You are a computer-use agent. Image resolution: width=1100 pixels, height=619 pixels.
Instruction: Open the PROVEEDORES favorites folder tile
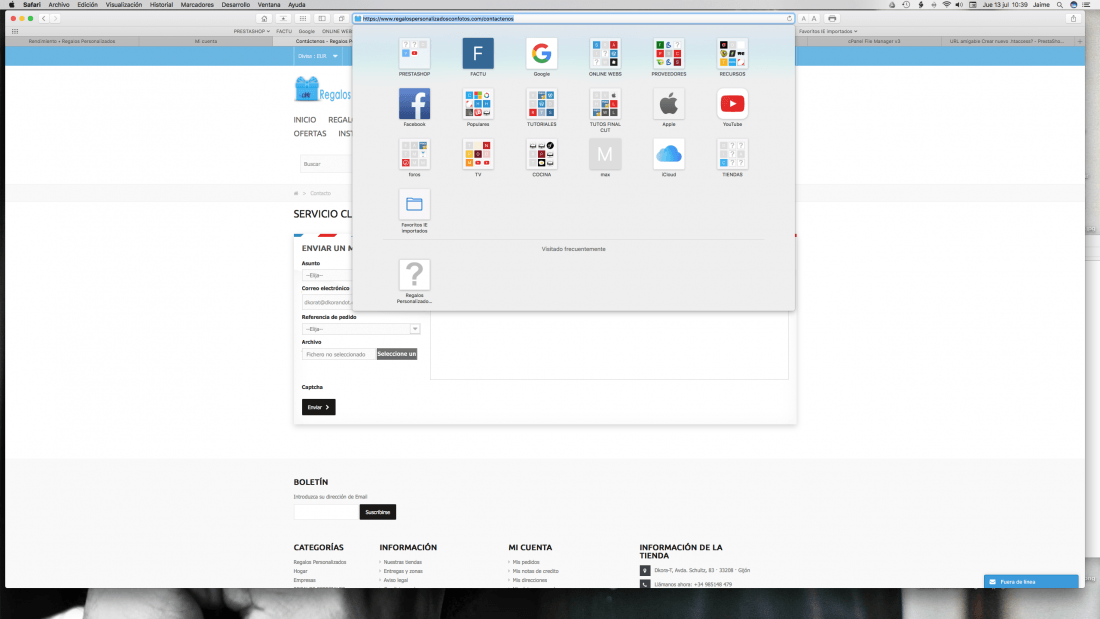pyautogui.click(x=669, y=54)
